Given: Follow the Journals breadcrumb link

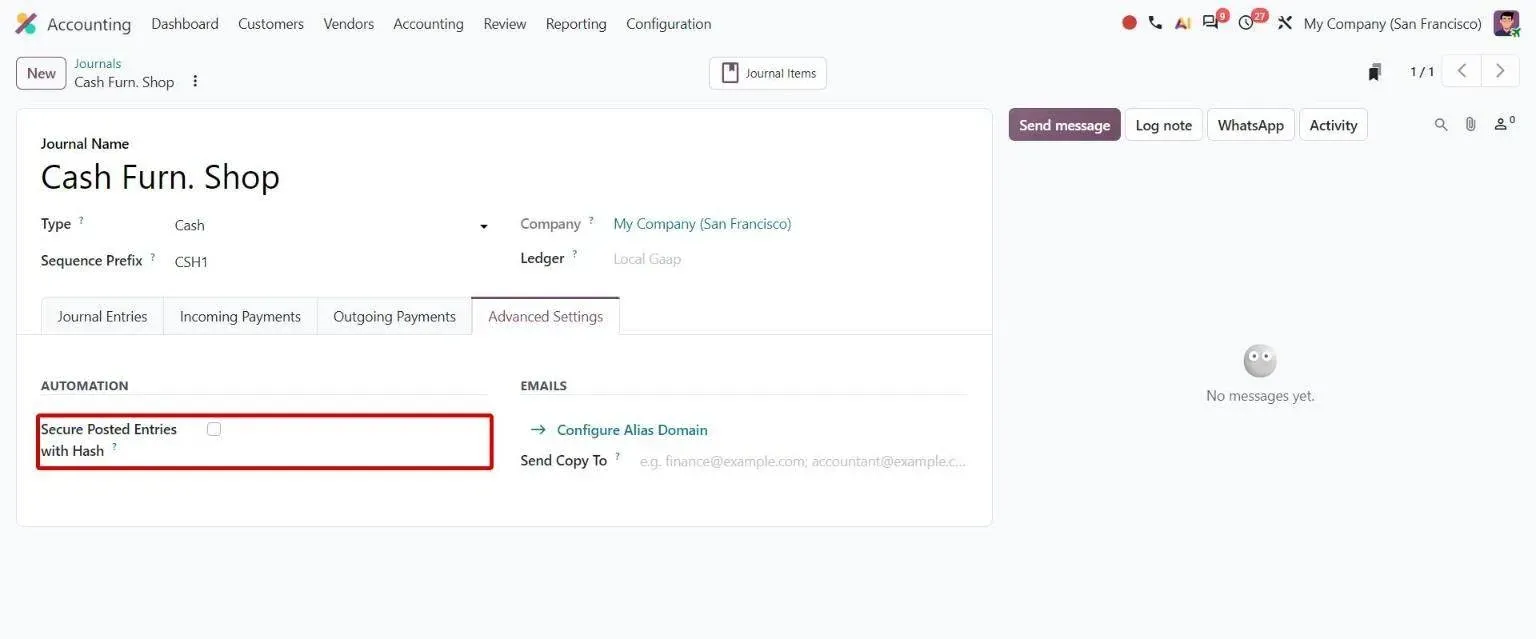Looking at the screenshot, I should [97, 63].
